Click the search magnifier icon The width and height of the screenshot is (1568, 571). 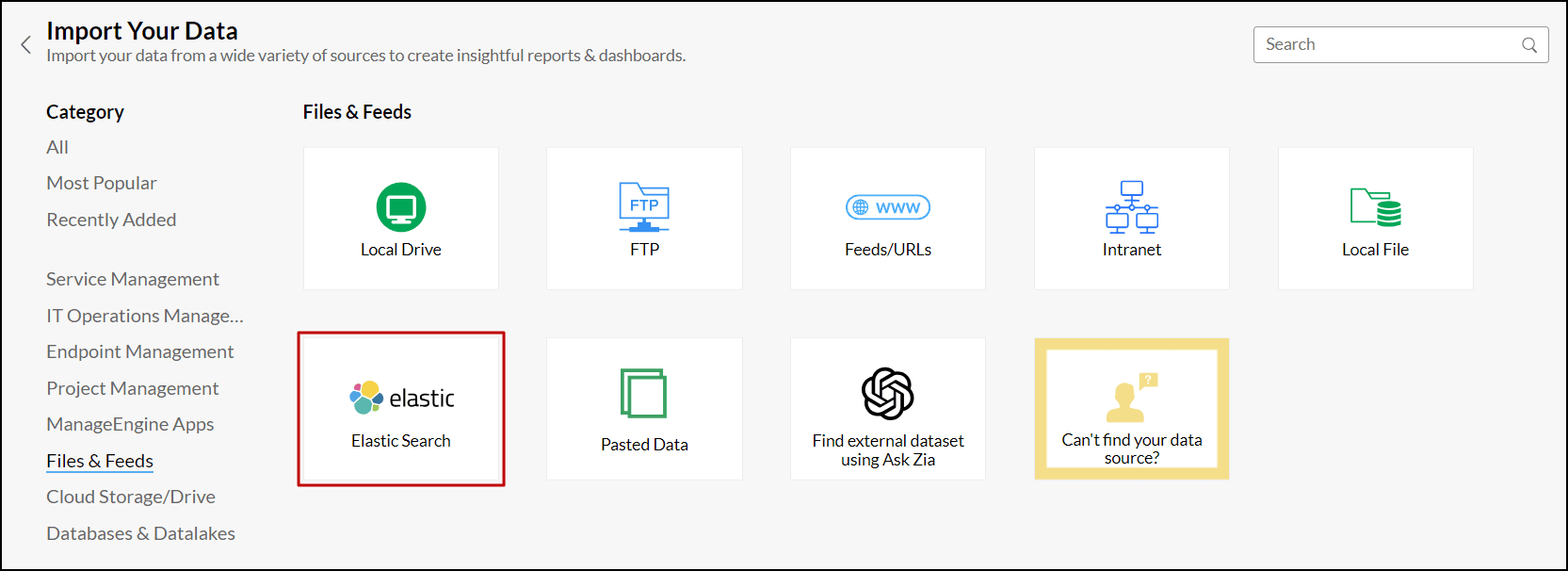pyautogui.click(x=1529, y=45)
